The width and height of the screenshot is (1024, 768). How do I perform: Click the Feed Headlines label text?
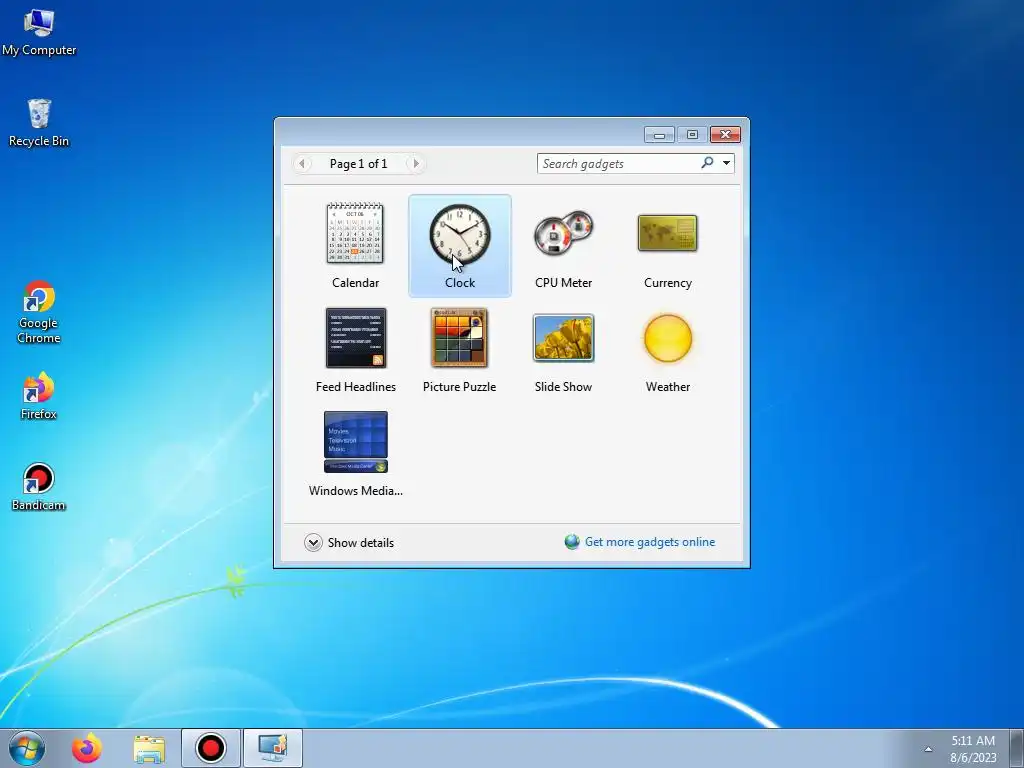(356, 387)
